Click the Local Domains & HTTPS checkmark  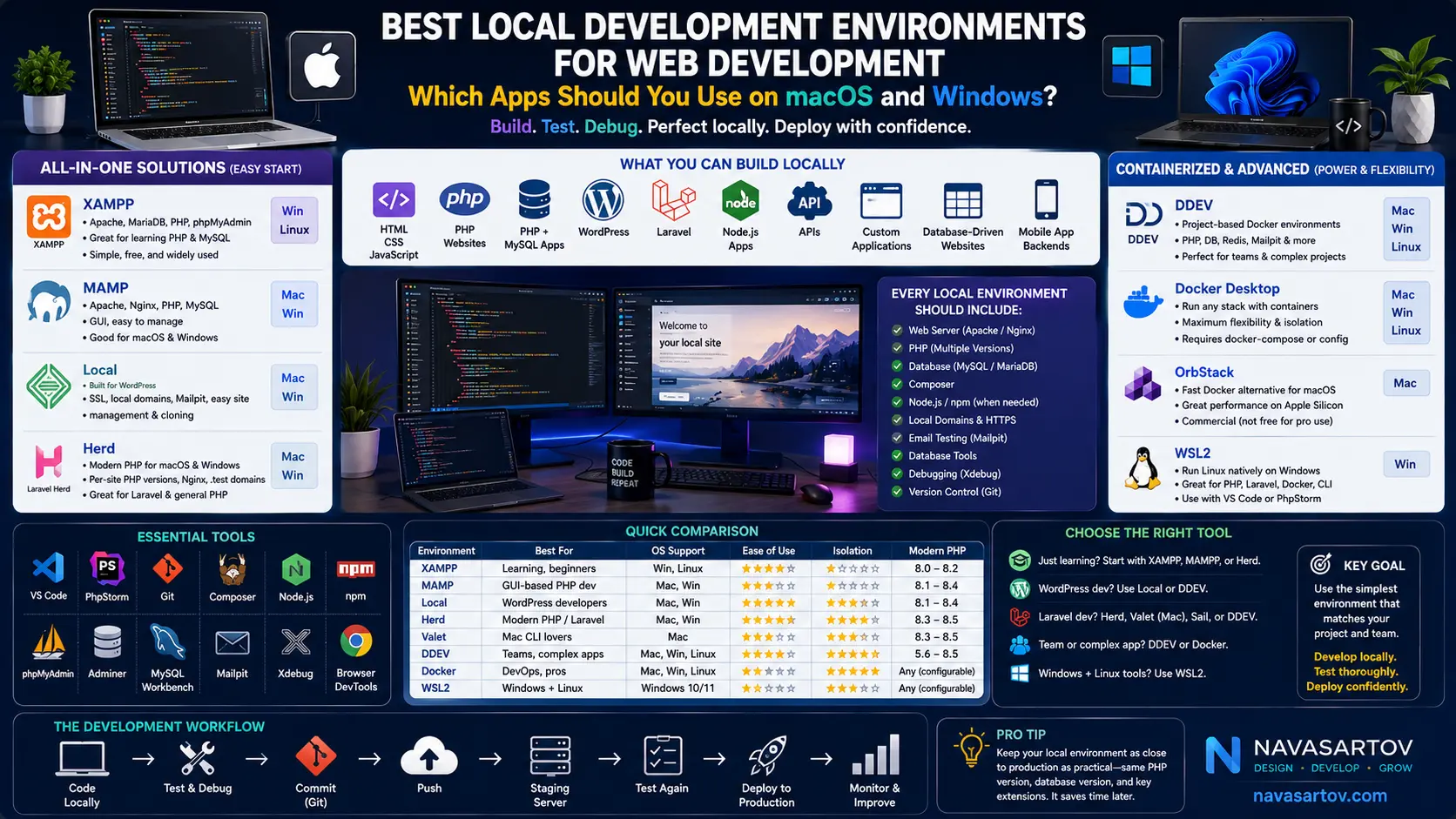pyautogui.click(x=897, y=420)
